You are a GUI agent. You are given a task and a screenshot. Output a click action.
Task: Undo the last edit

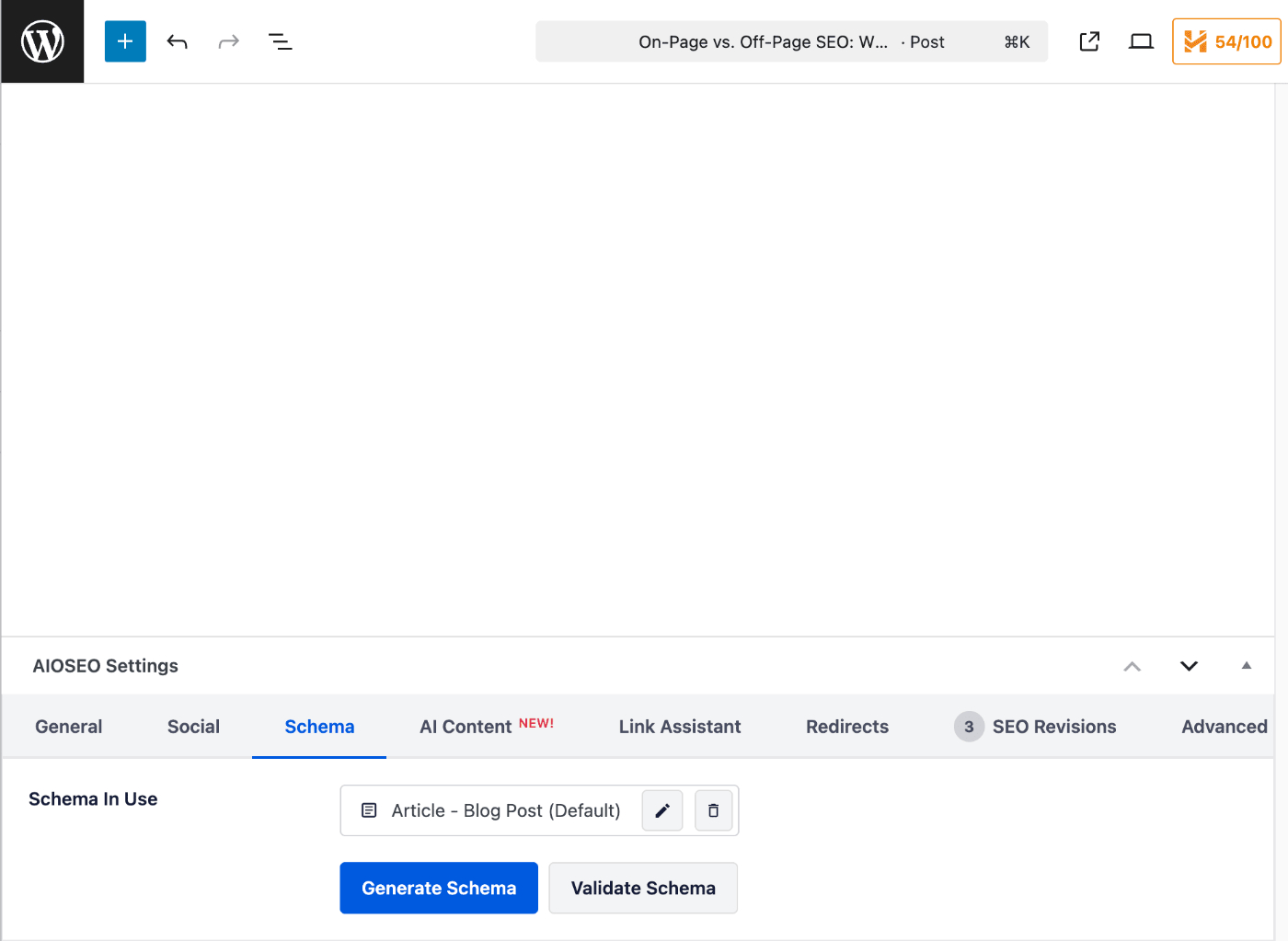point(177,41)
